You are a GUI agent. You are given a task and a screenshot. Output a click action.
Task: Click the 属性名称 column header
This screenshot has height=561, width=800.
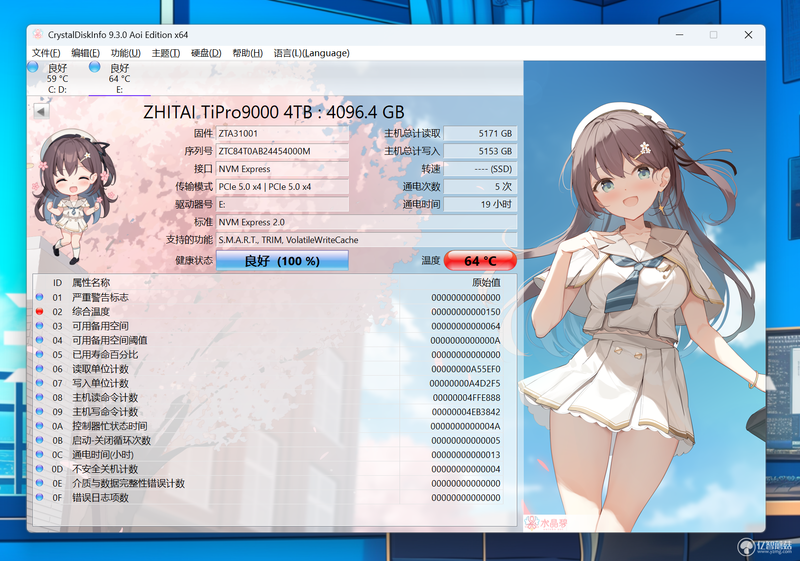coord(91,283)
